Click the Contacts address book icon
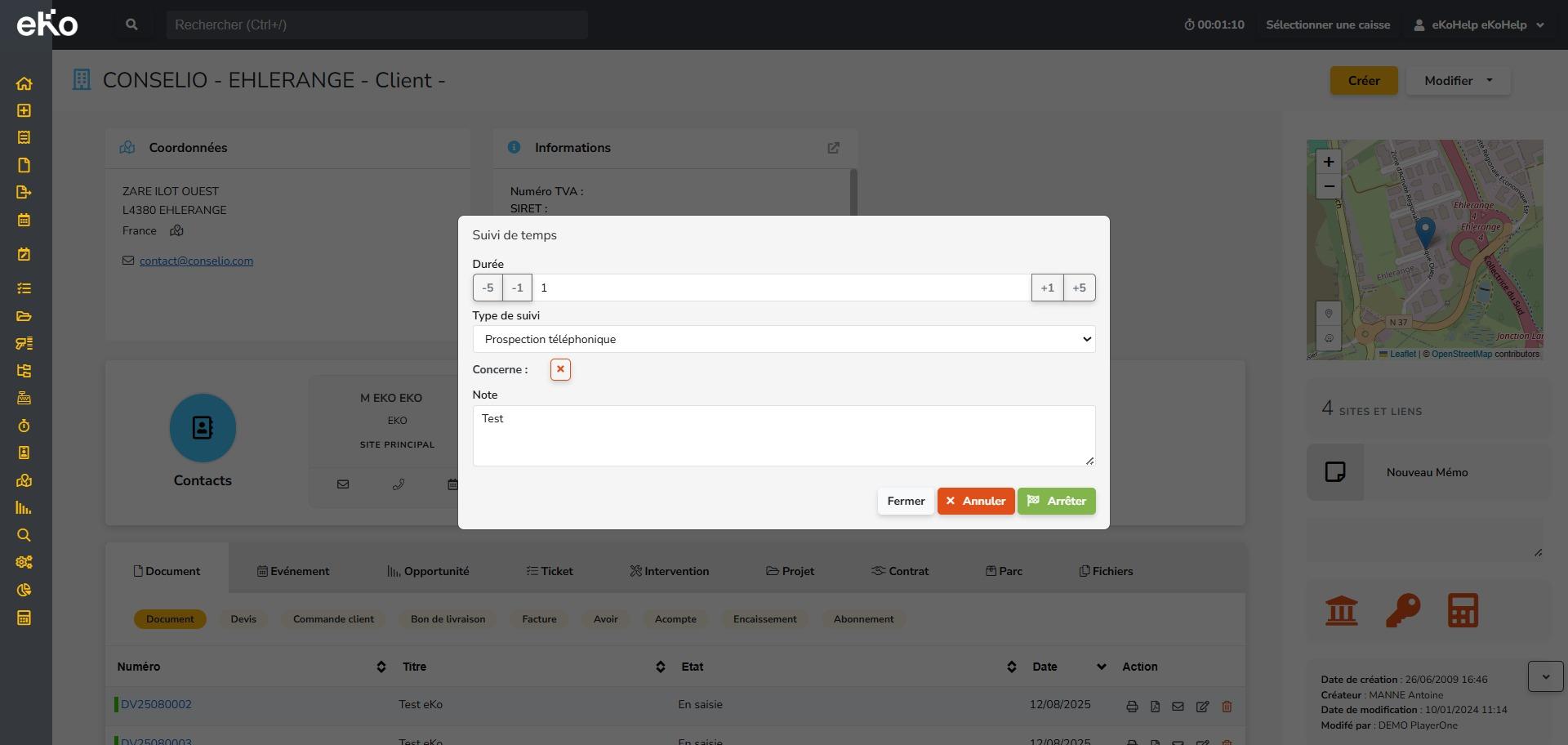Image resolution: width=1568 pixels, height=745 pixels. click(203, 428)
